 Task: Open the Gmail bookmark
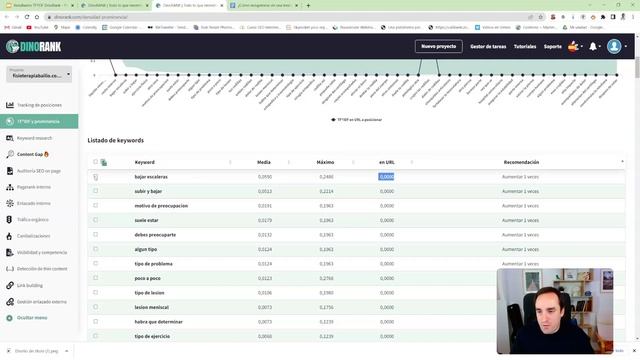13,27
